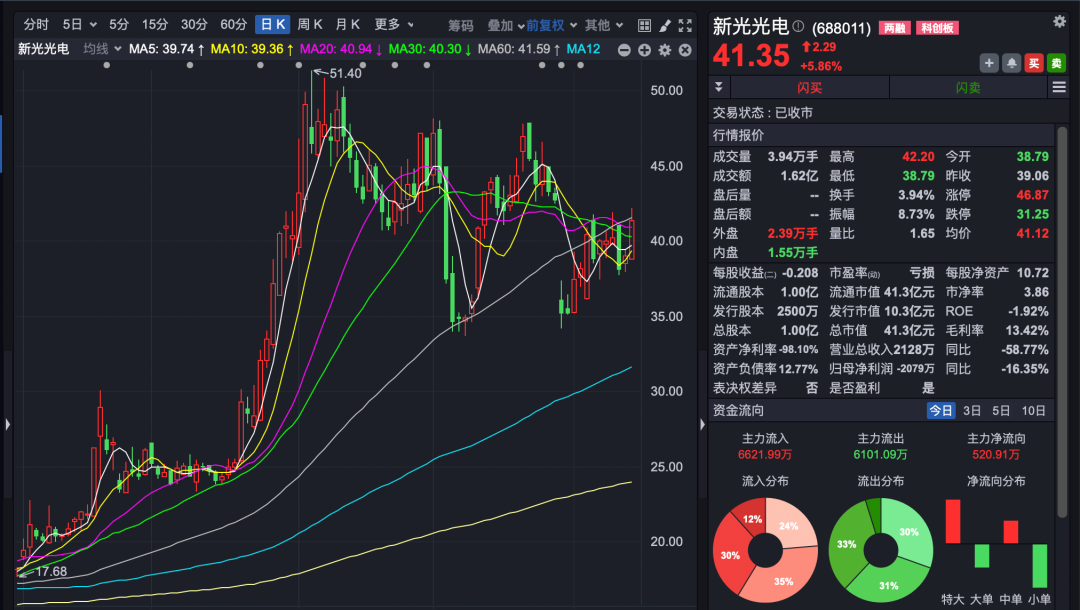The image size is (1080, 610).
Task: Click the 涨停 46.87 value
Action: tap(1032, 195)
